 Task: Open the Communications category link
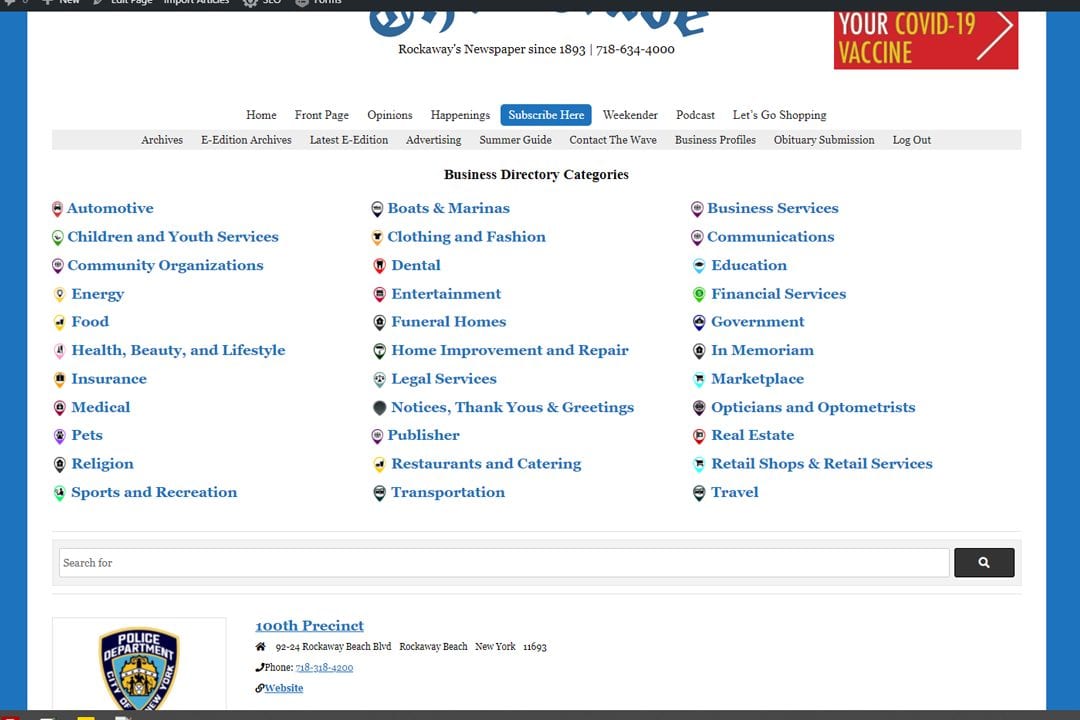[x=770, y=238]
